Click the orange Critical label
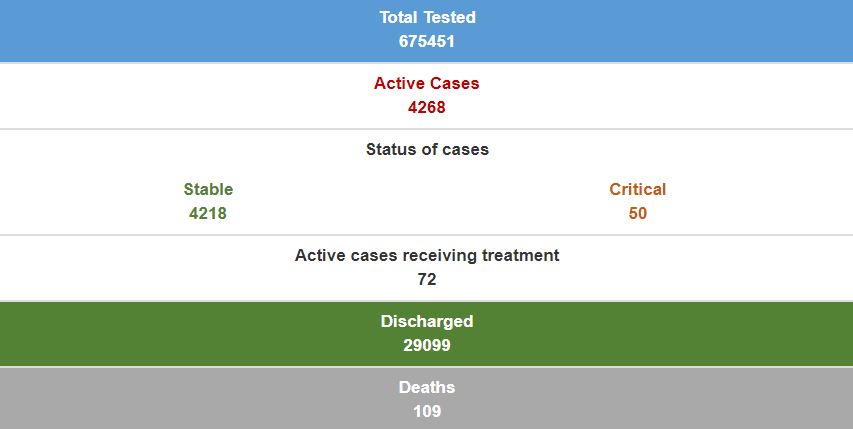853x429 pixels. [638, 189]
